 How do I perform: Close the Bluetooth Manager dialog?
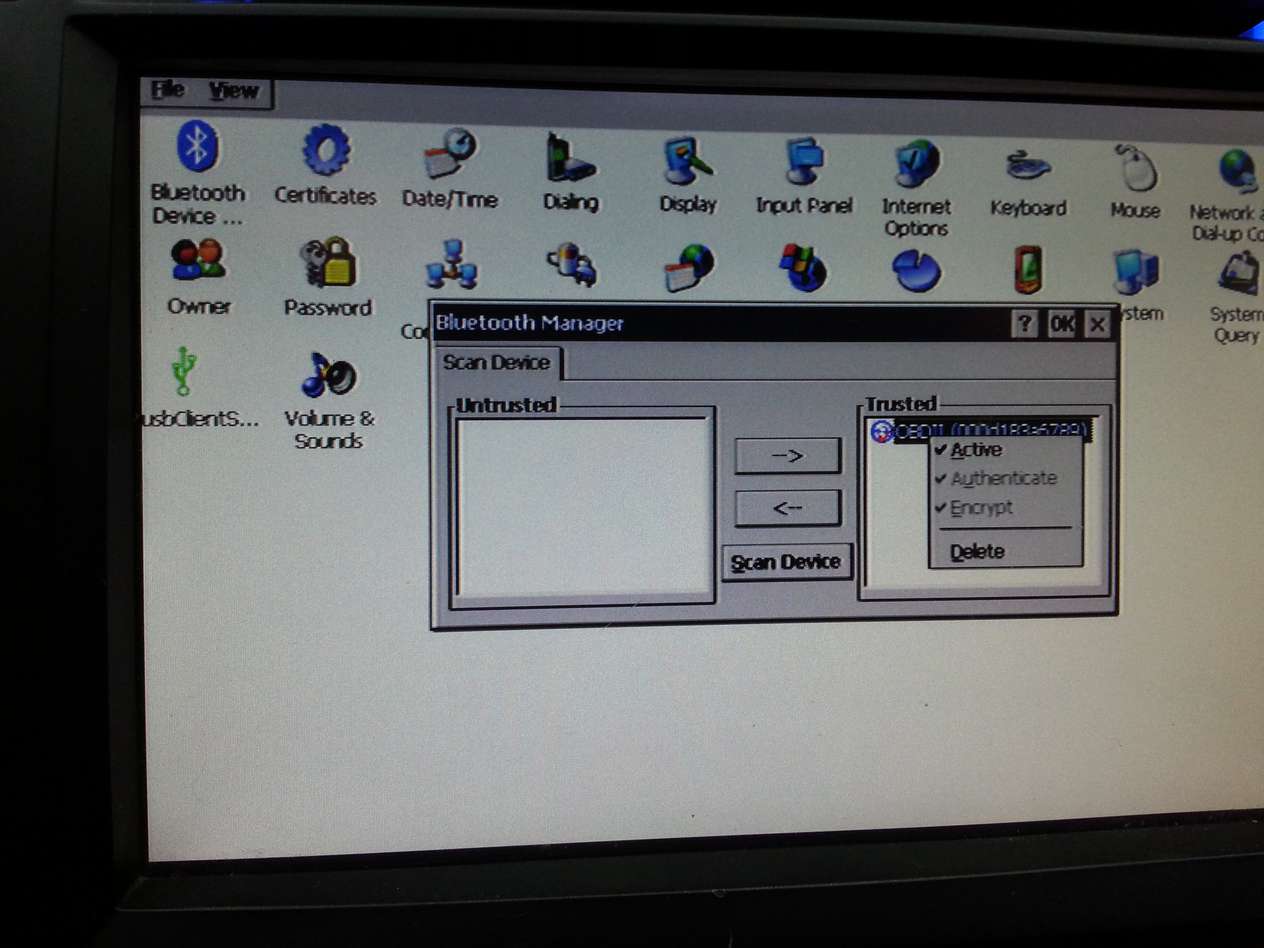click(x=1098, y=324)
